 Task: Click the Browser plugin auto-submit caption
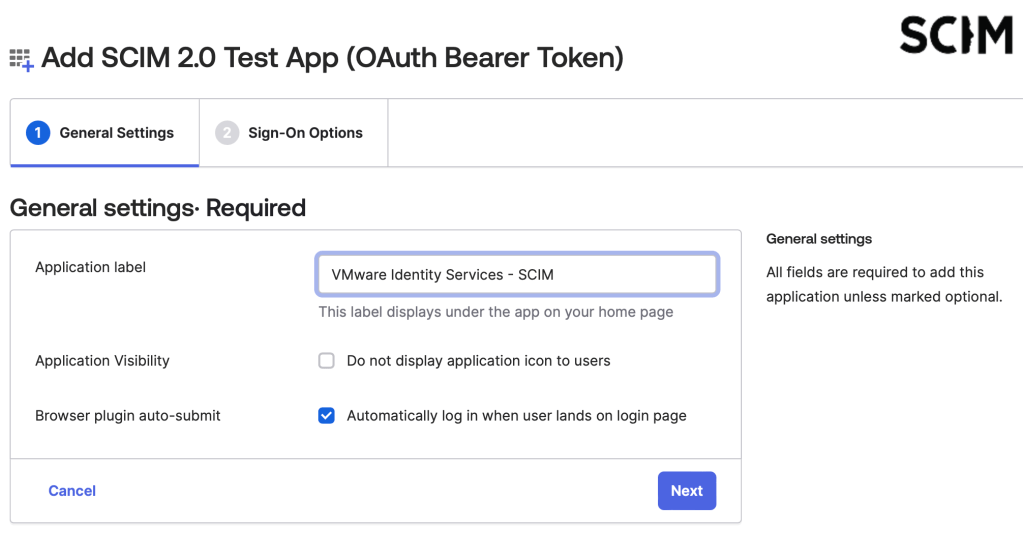tap(128, 416)
